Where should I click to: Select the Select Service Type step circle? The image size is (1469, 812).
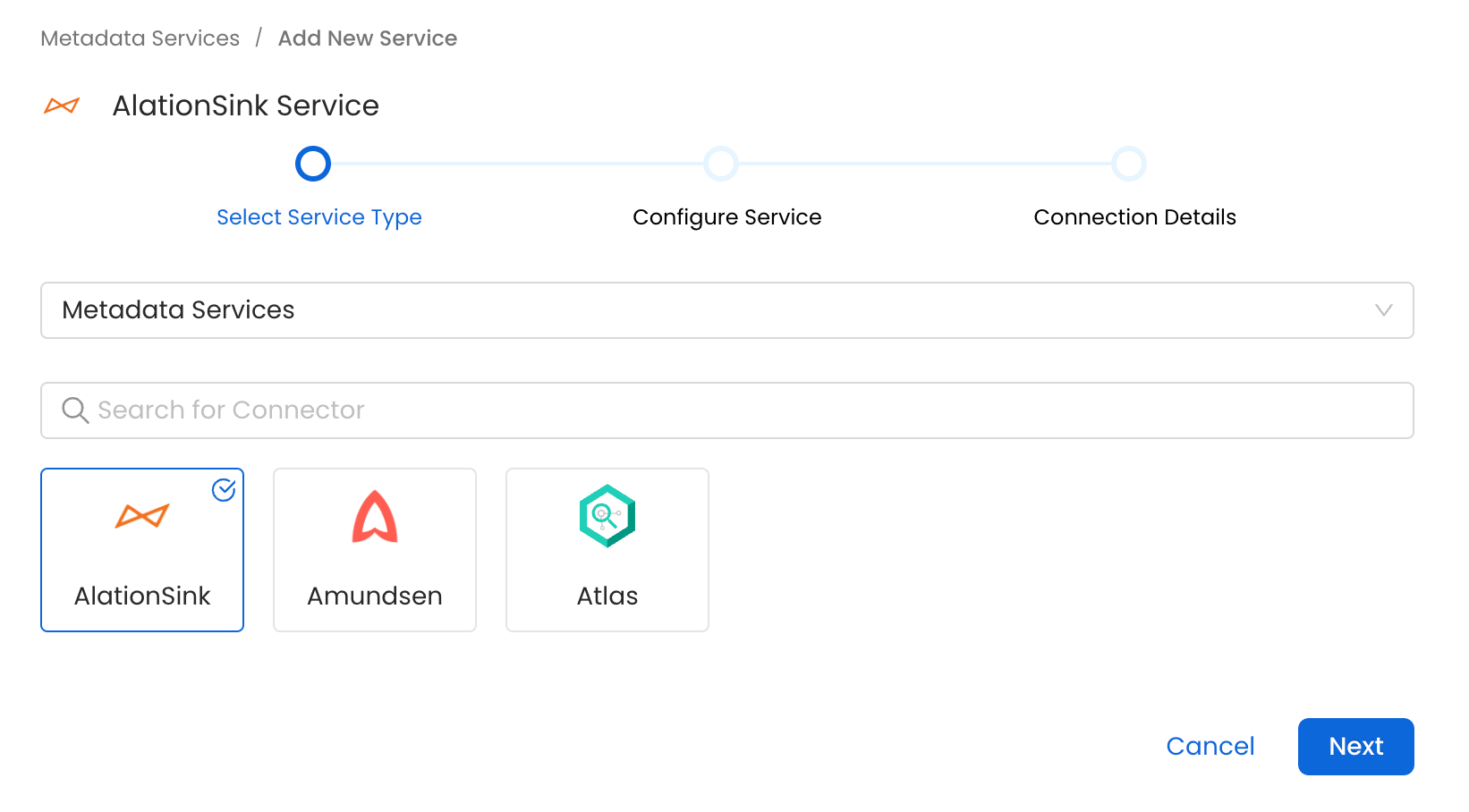click(313, 164)
